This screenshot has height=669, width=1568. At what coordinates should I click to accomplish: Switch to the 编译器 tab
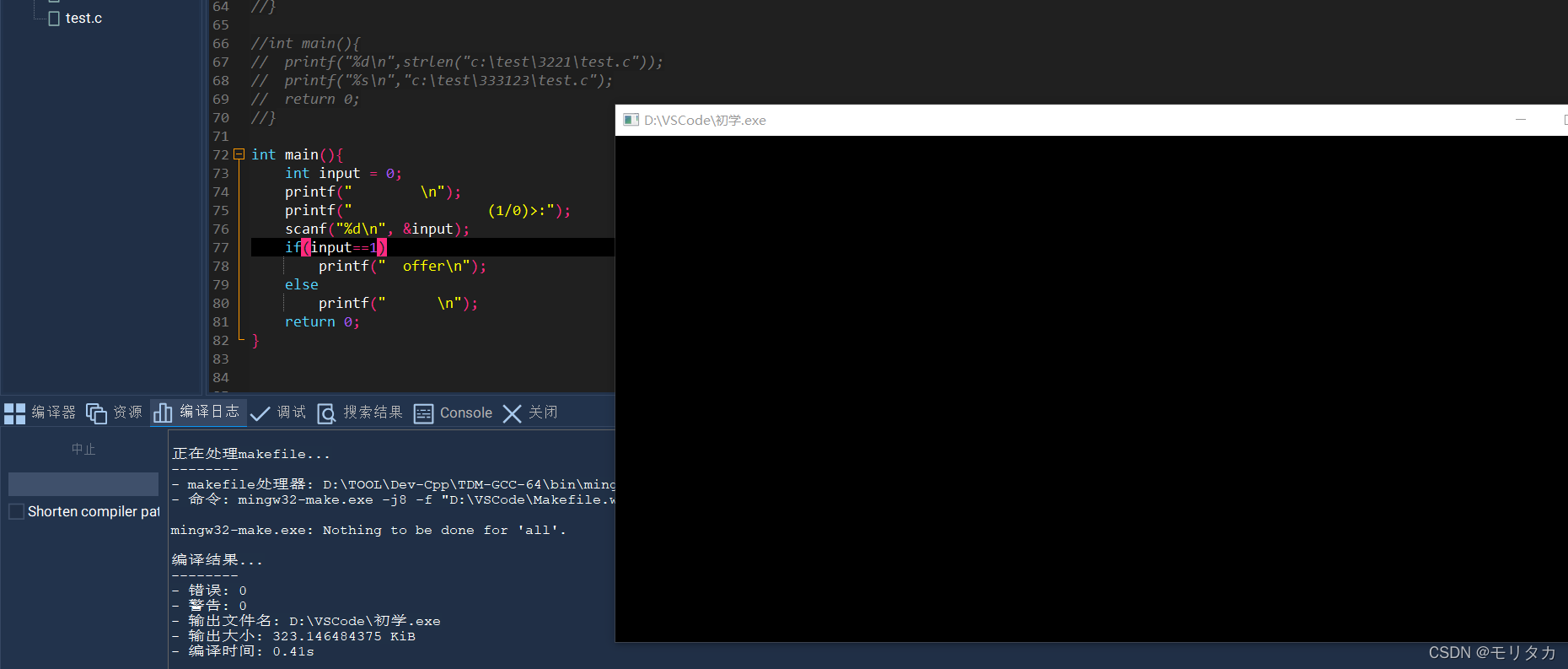54,413
